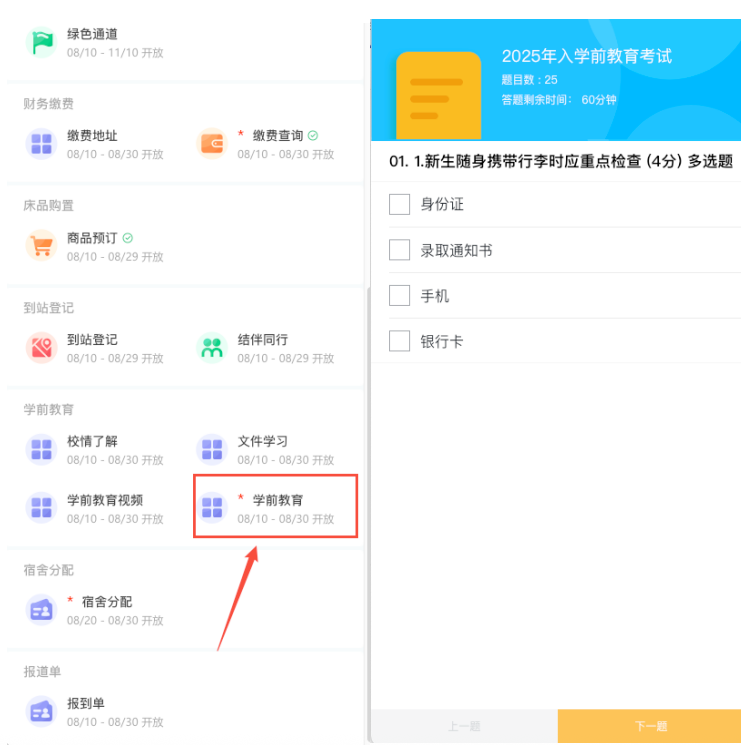Click the 学前教育 section heading

coord(48,410)
